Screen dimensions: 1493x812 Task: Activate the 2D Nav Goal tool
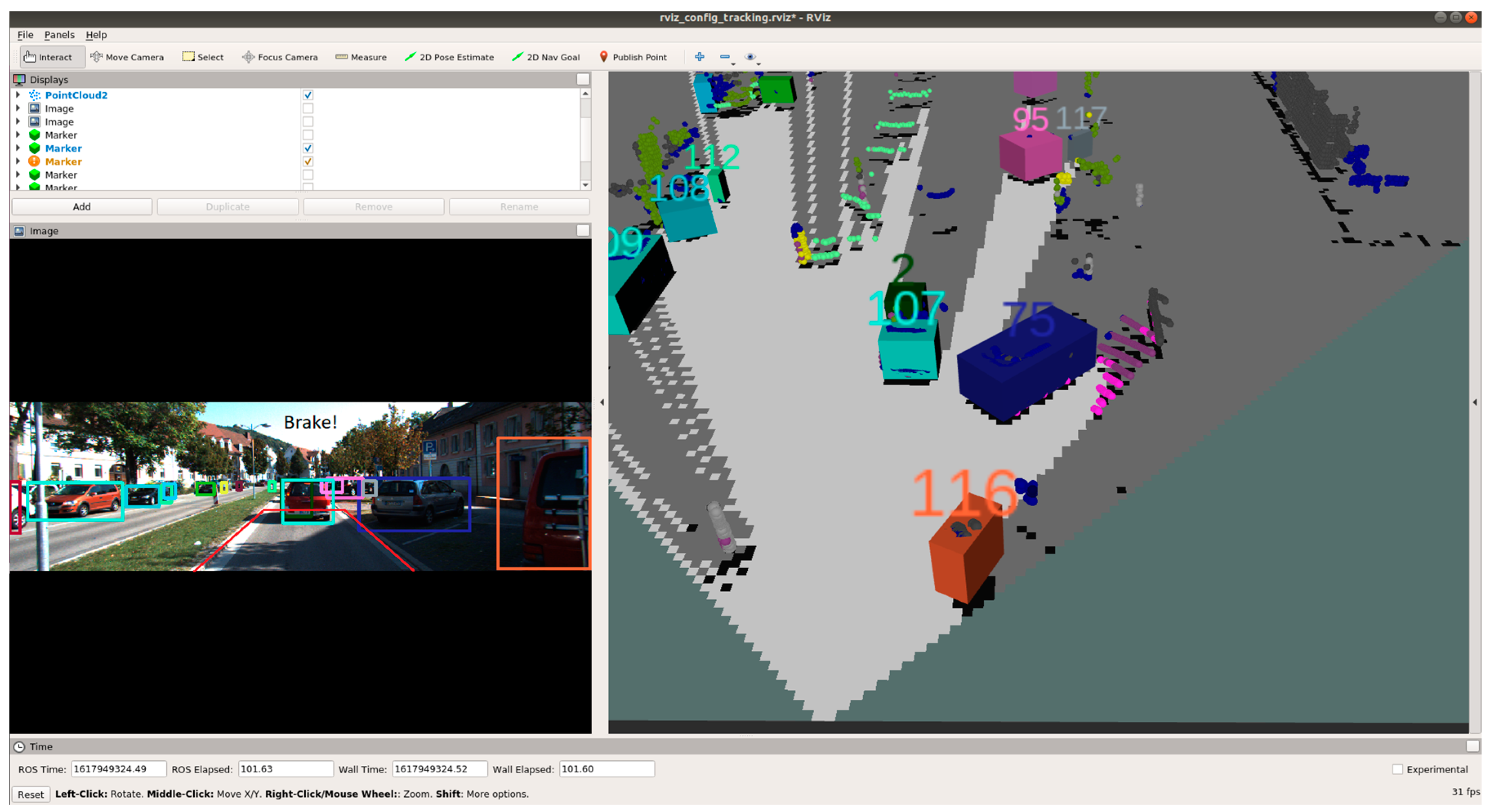click(x=546, y=57)
